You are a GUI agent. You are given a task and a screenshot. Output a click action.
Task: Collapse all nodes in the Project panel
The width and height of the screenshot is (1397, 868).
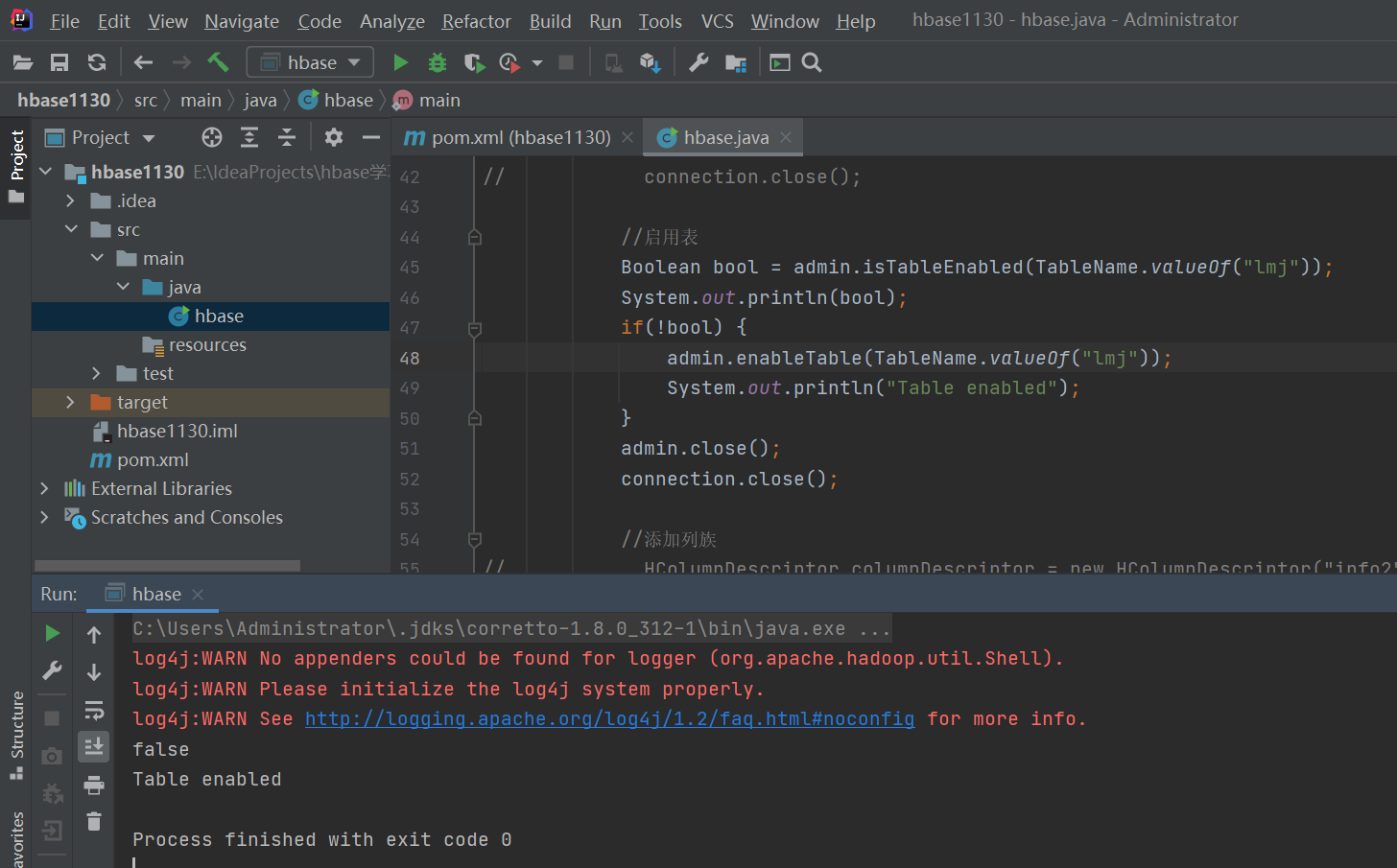coord(287,138)
